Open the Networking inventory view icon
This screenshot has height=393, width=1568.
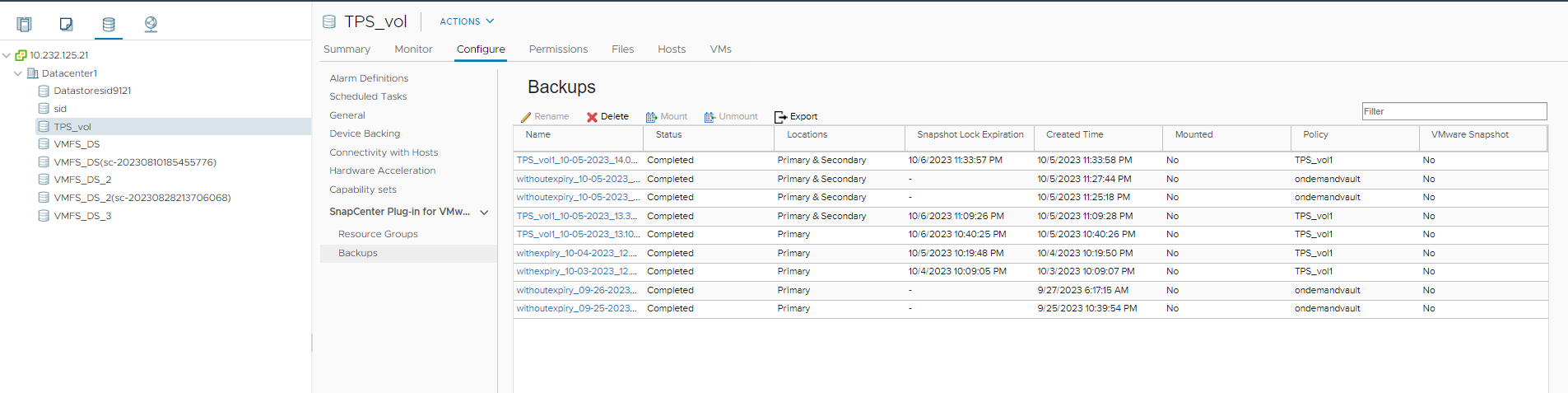[151, 24]
